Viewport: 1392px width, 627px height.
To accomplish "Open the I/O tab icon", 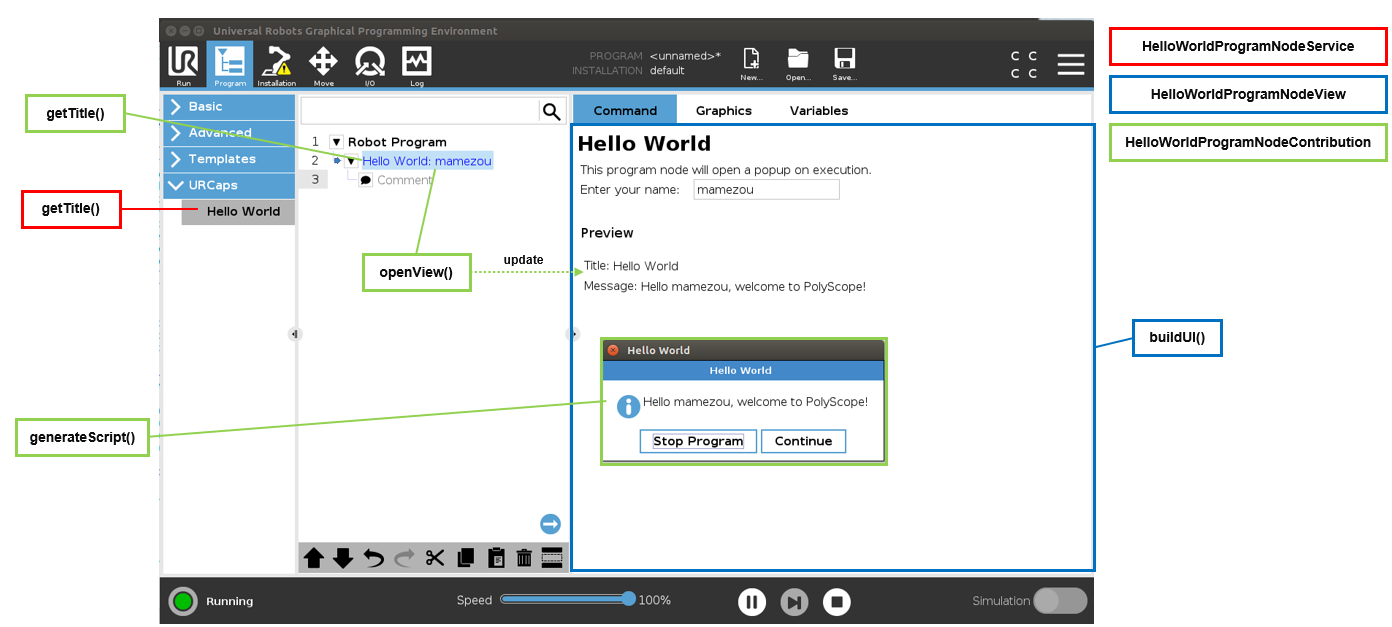I will click(369, 64).
